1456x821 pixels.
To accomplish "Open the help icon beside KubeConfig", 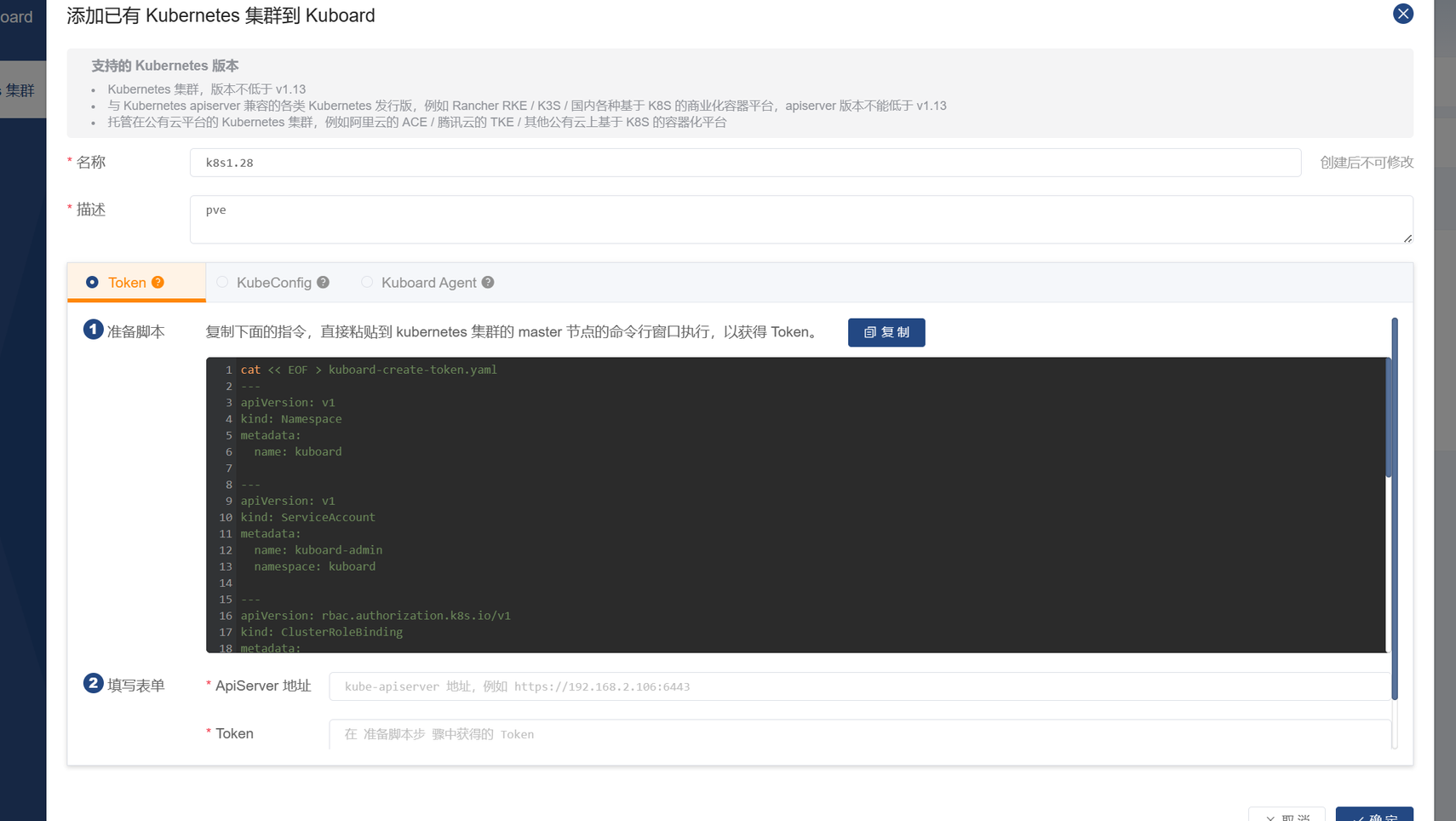I will 323,283.
